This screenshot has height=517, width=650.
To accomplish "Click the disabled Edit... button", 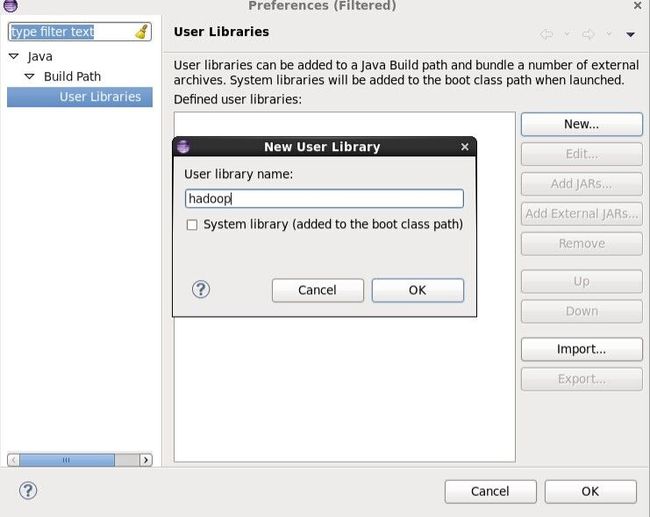I will point(582,154).
